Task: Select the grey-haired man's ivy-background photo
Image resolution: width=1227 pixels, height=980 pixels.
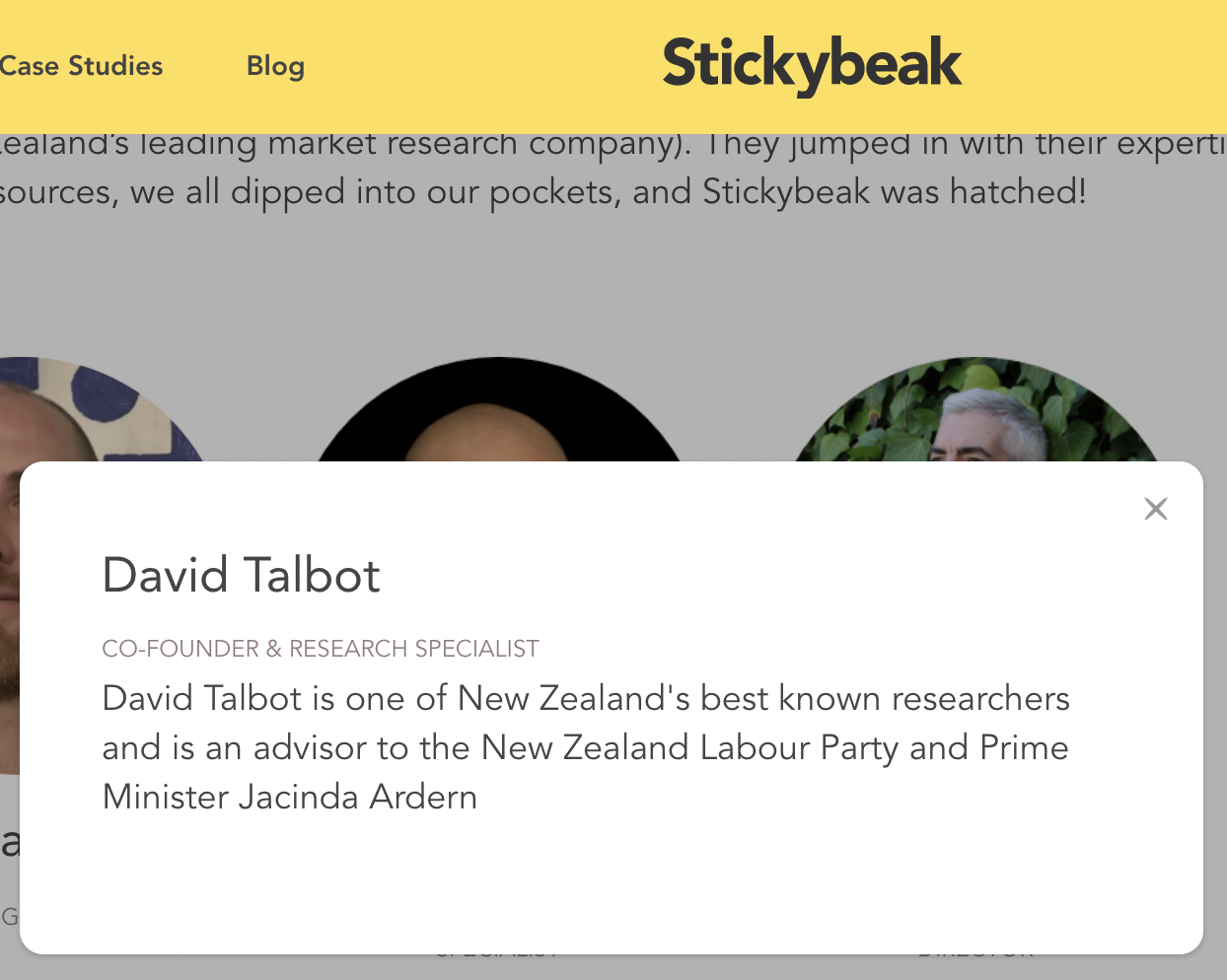Action: pyautogui.click(x=976, y=414)
